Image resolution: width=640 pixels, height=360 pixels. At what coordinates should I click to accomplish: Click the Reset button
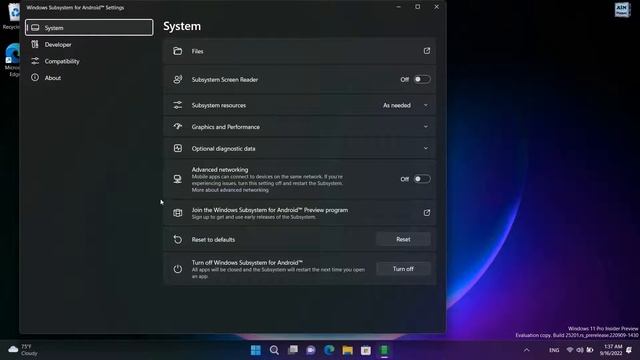403,240
